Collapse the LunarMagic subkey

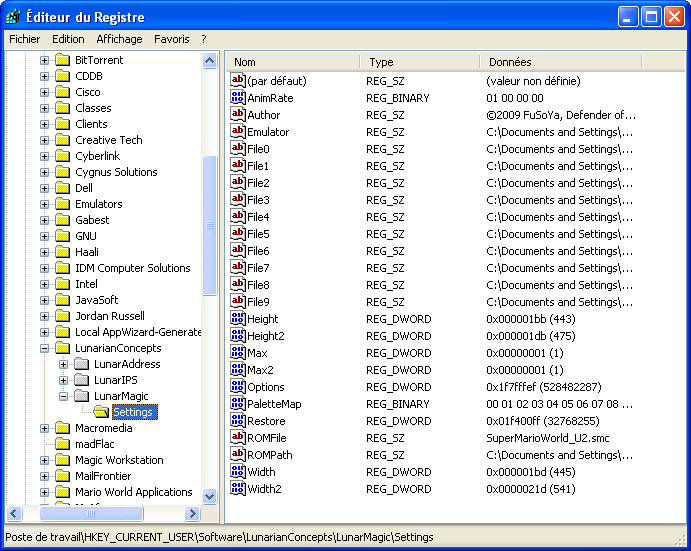[63, 396]
